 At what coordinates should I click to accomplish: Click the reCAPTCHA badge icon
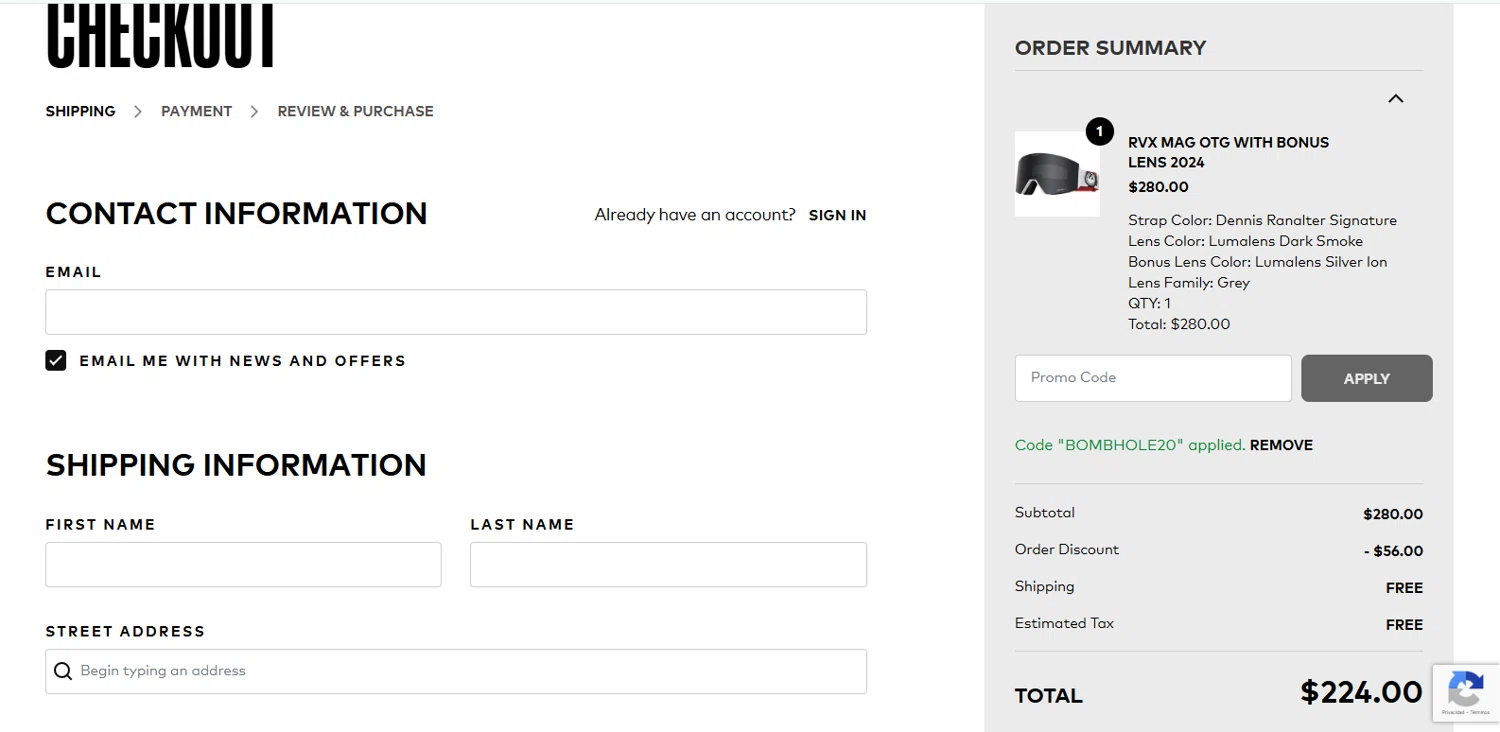coord(1465,690)
